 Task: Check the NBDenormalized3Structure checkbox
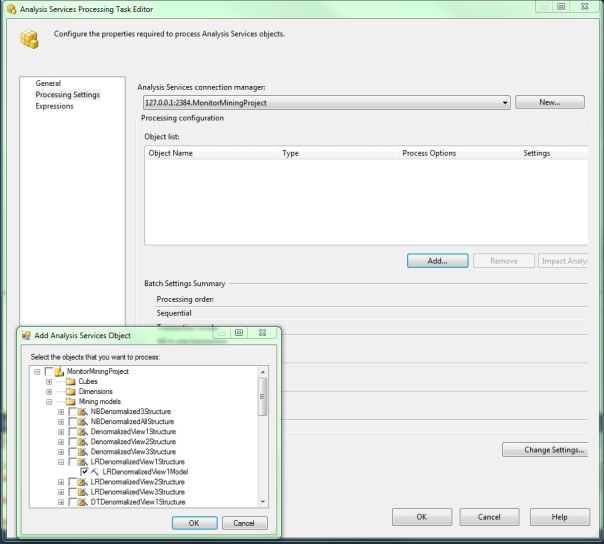[72, 411]
